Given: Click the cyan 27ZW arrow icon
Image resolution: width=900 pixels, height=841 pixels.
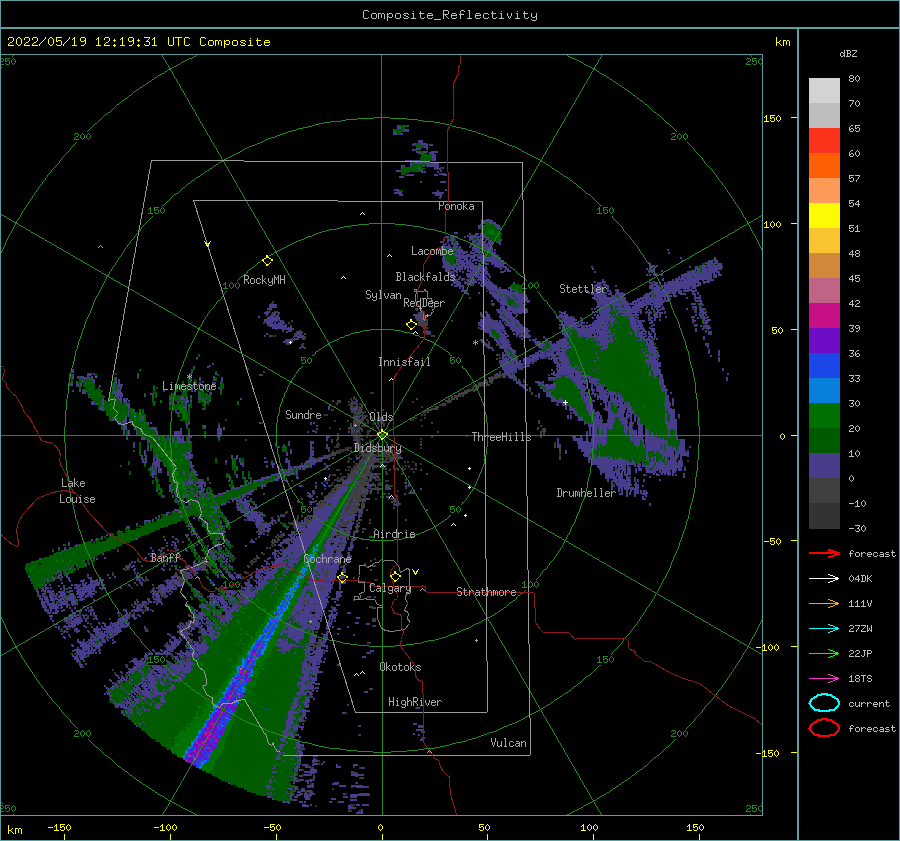Looking at the screenshot, I should (x=824, y=629).
